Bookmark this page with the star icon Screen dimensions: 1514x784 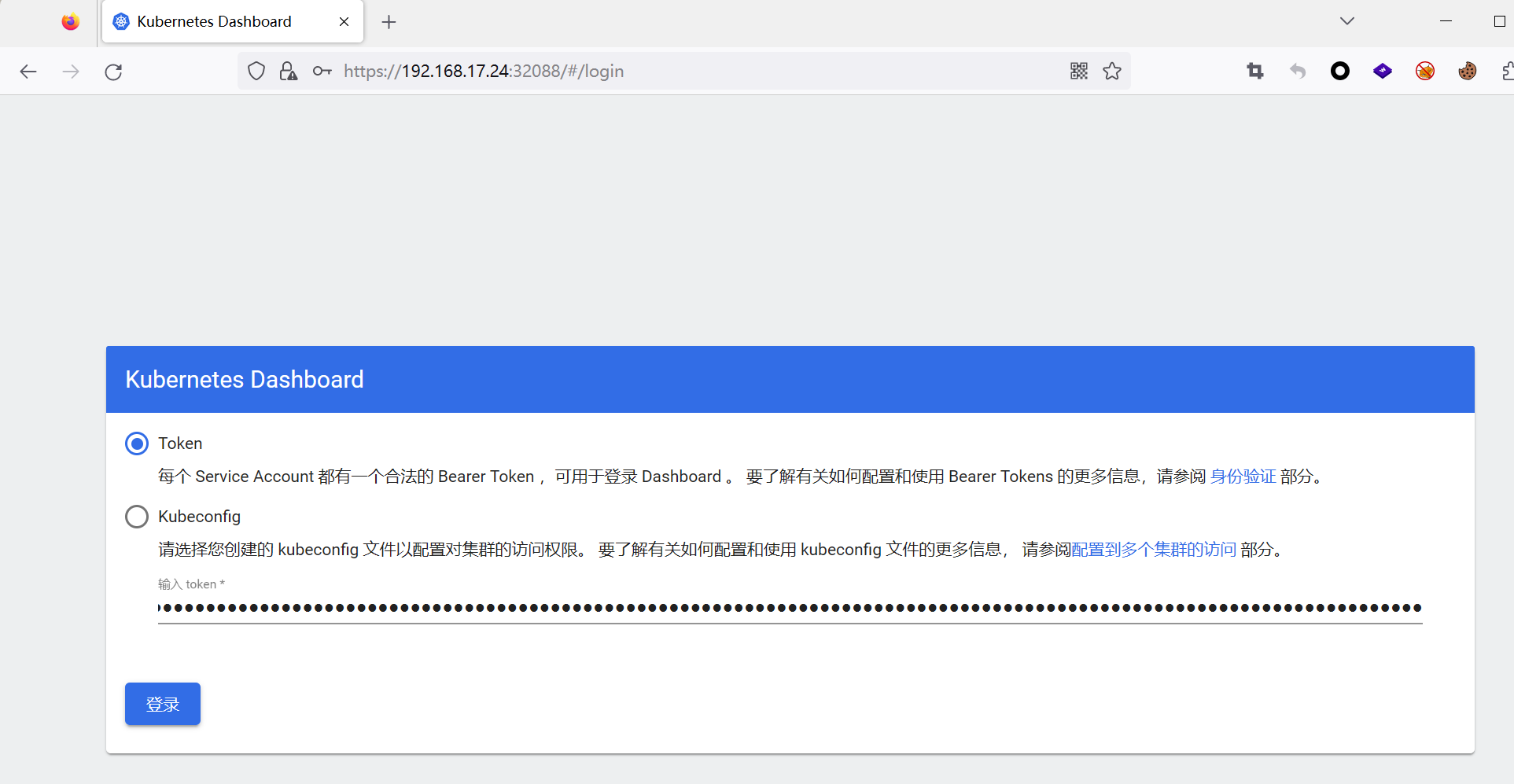tap(1112, 72)
